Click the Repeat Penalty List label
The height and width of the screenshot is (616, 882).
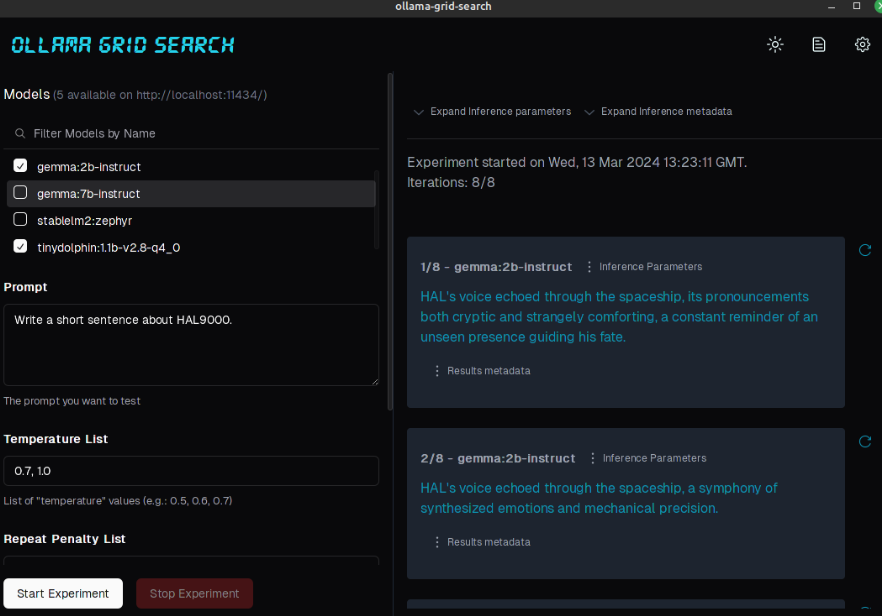tap(65, 539)
